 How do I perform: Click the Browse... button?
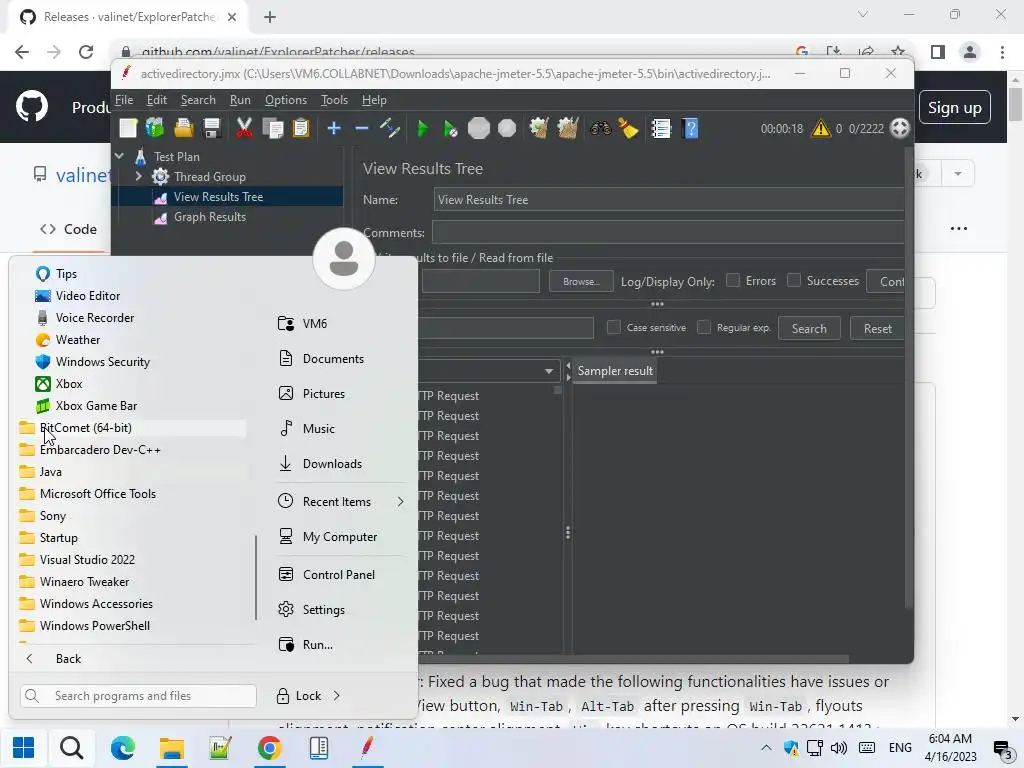click(x=581, y=281)
